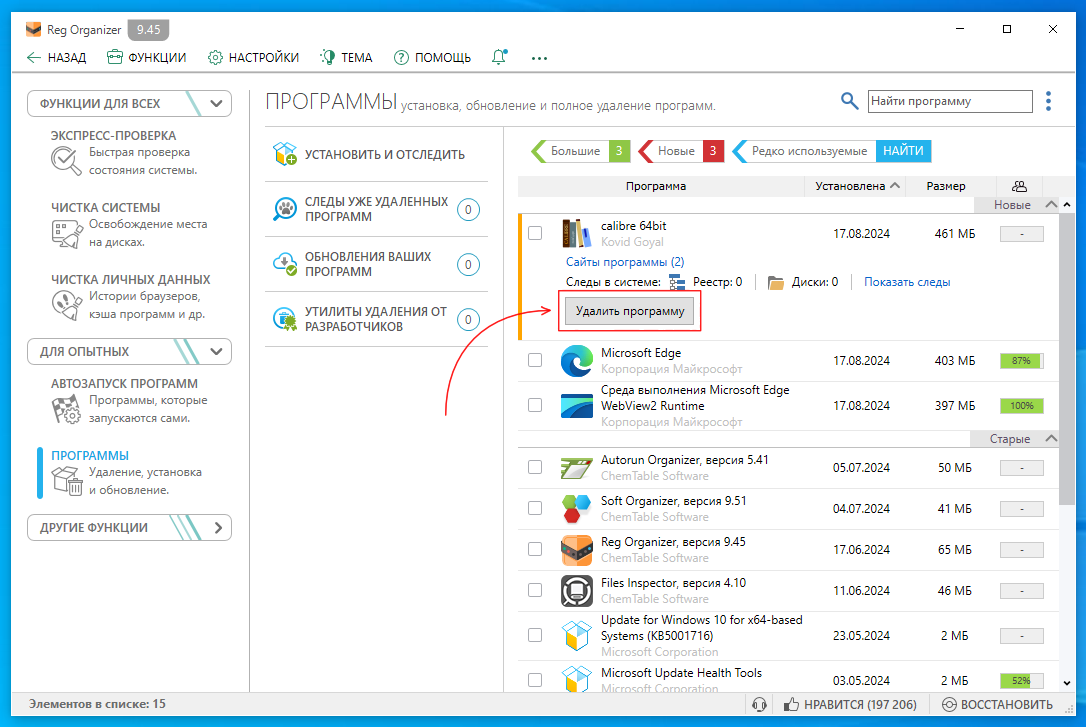
Task: Click the users column header icon
Action: (x=1019, y=186)
